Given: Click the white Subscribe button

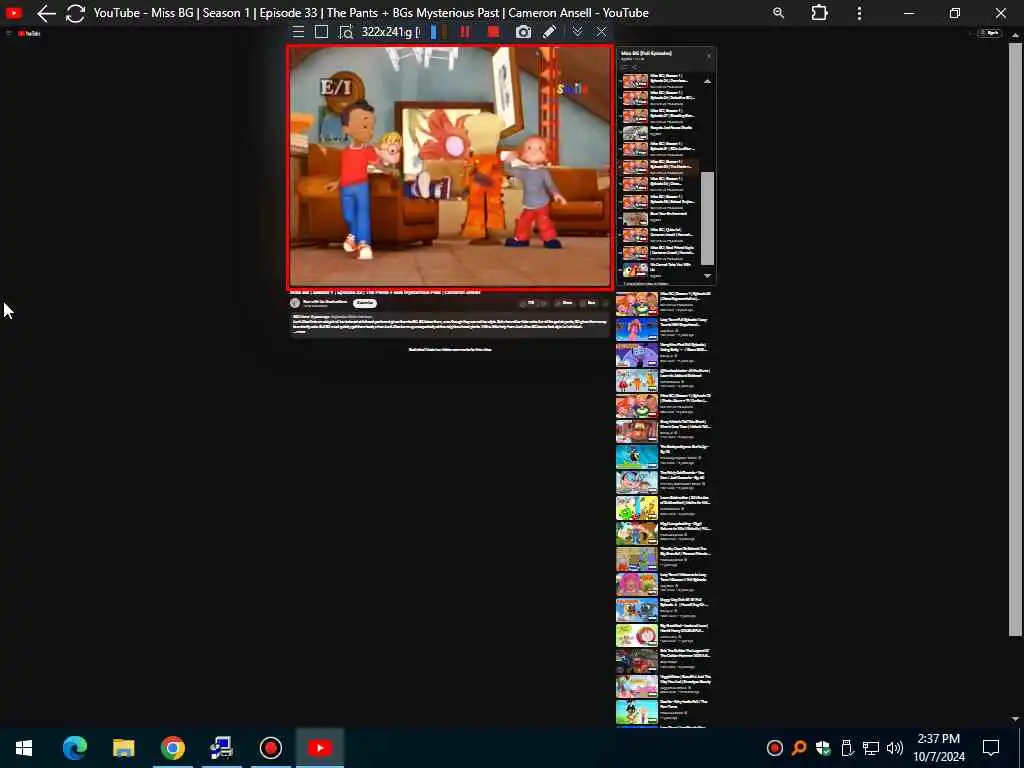Looking at the screenshot, I should pyautogui.click(x=364, y=303).
